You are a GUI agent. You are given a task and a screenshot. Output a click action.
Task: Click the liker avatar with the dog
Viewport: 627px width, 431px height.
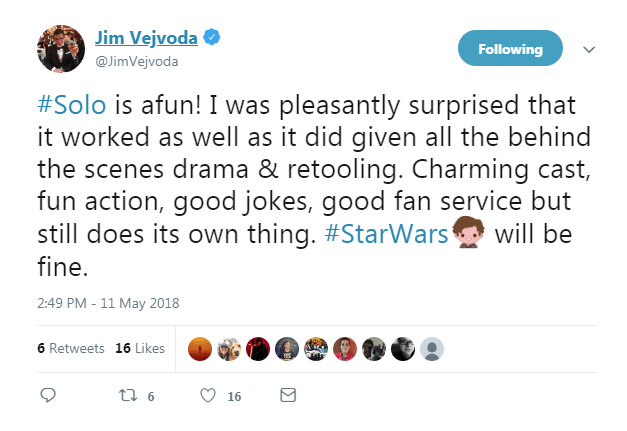click(229, 348)
